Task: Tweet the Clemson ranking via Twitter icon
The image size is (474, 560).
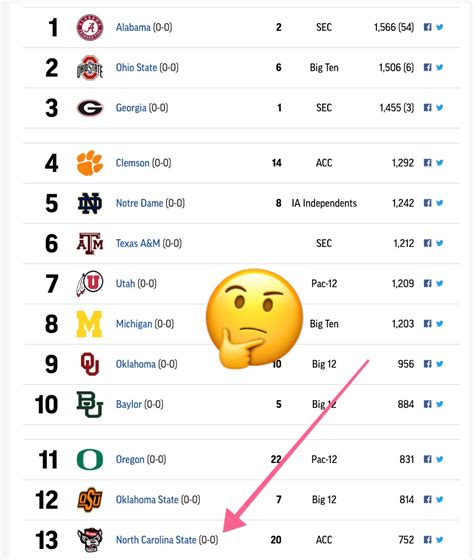Action: (x=440, y=163)
